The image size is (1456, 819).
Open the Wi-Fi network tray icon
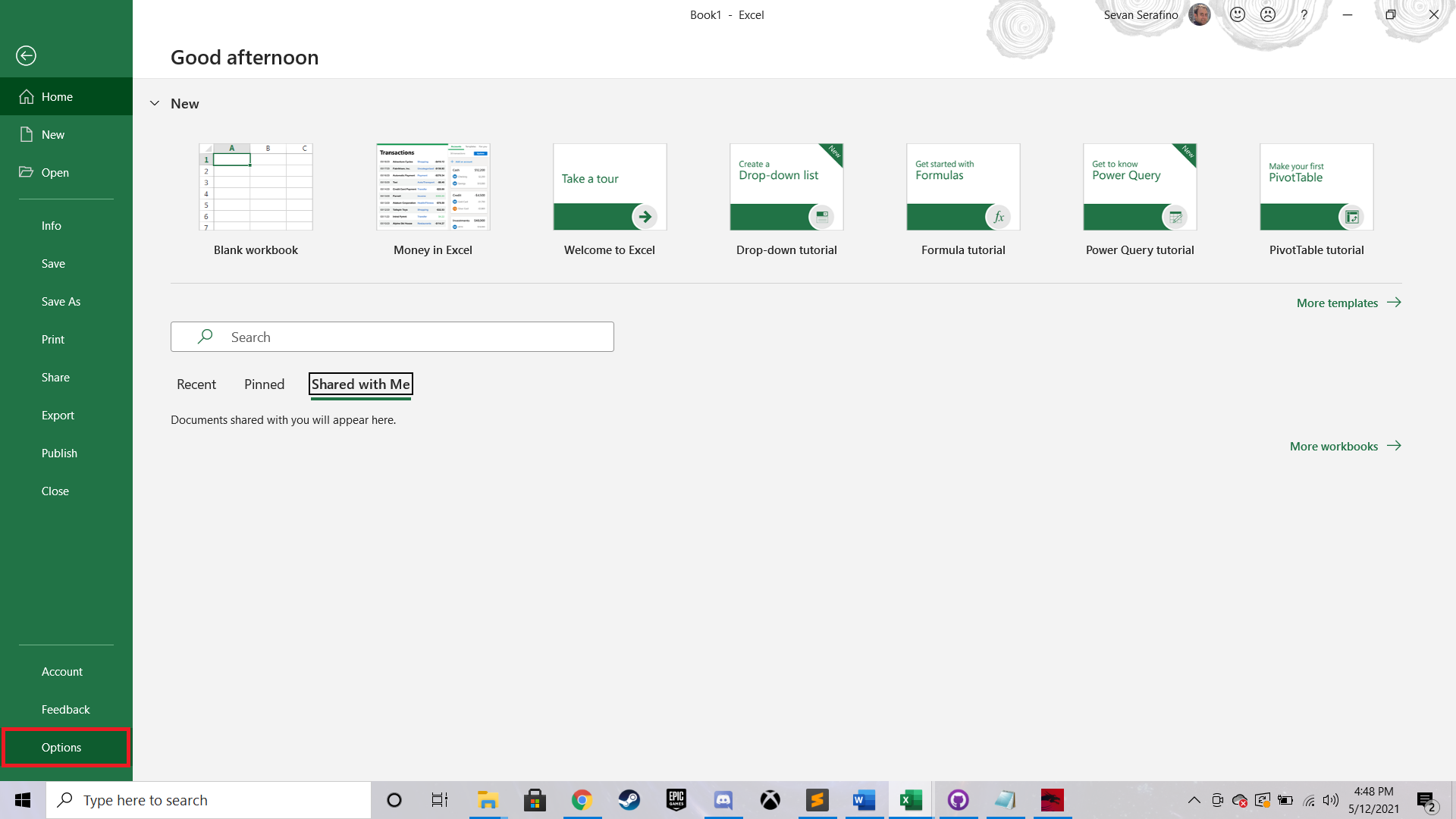(1309, 800)
